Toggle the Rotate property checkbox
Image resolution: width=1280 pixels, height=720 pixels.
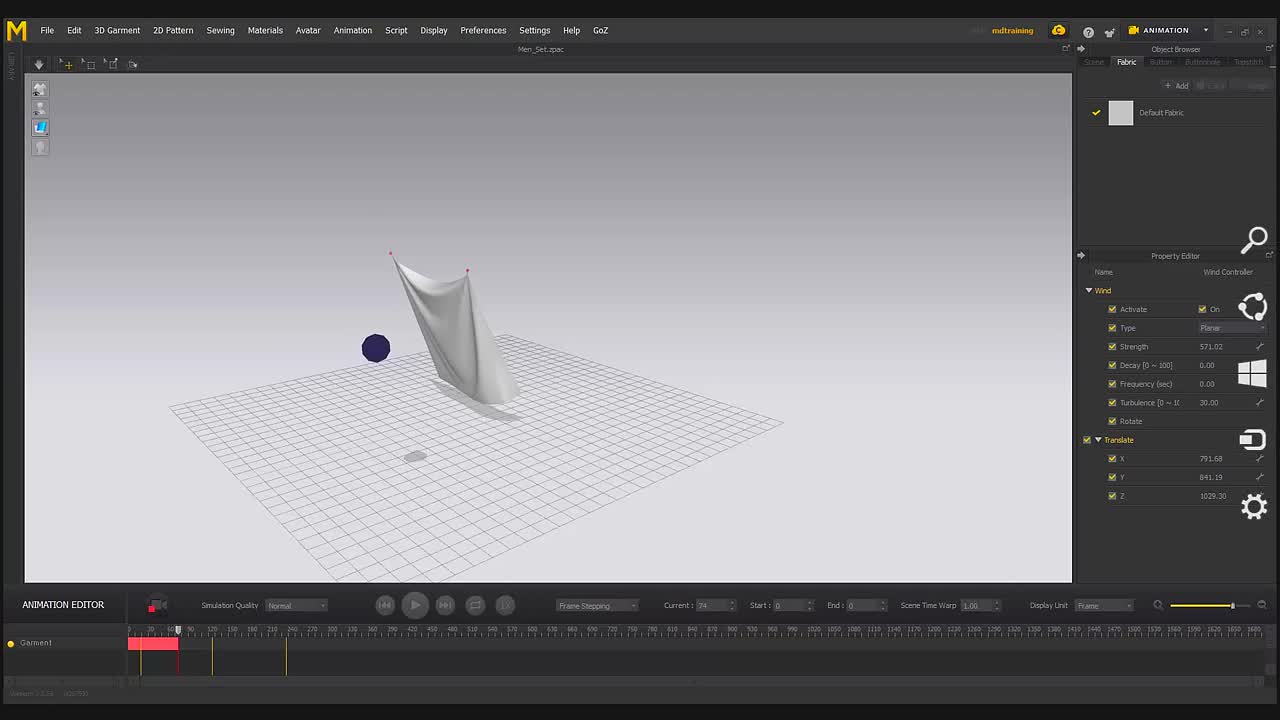coord(1112,421)
